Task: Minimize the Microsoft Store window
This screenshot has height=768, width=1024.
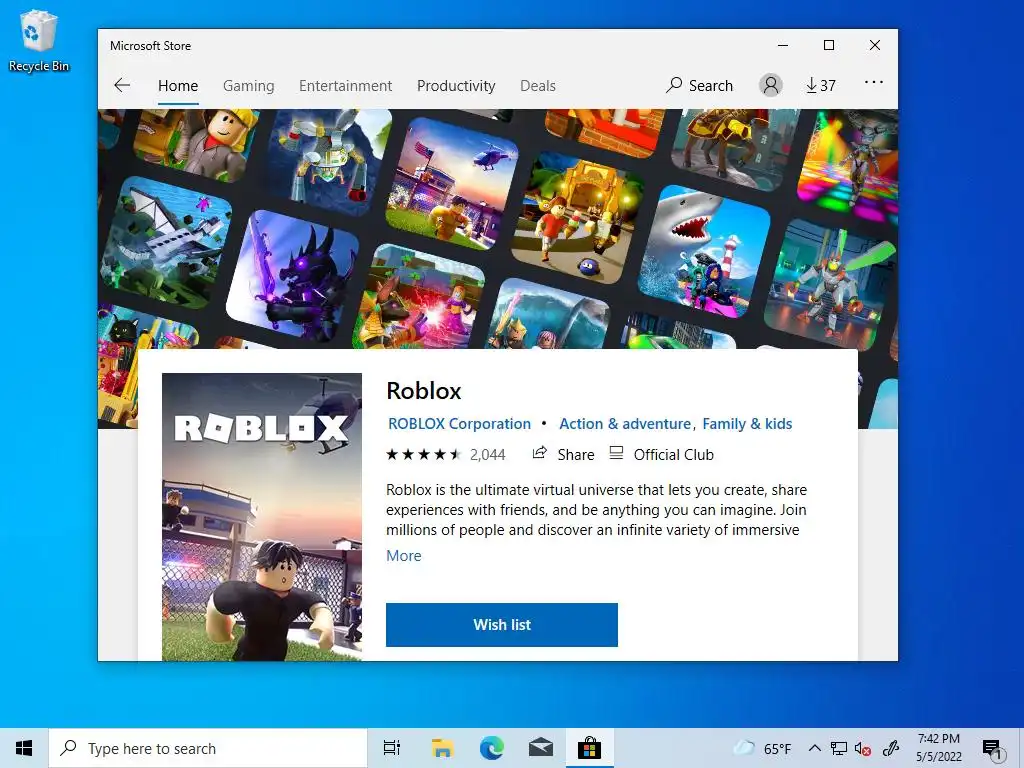Action: 783,45
